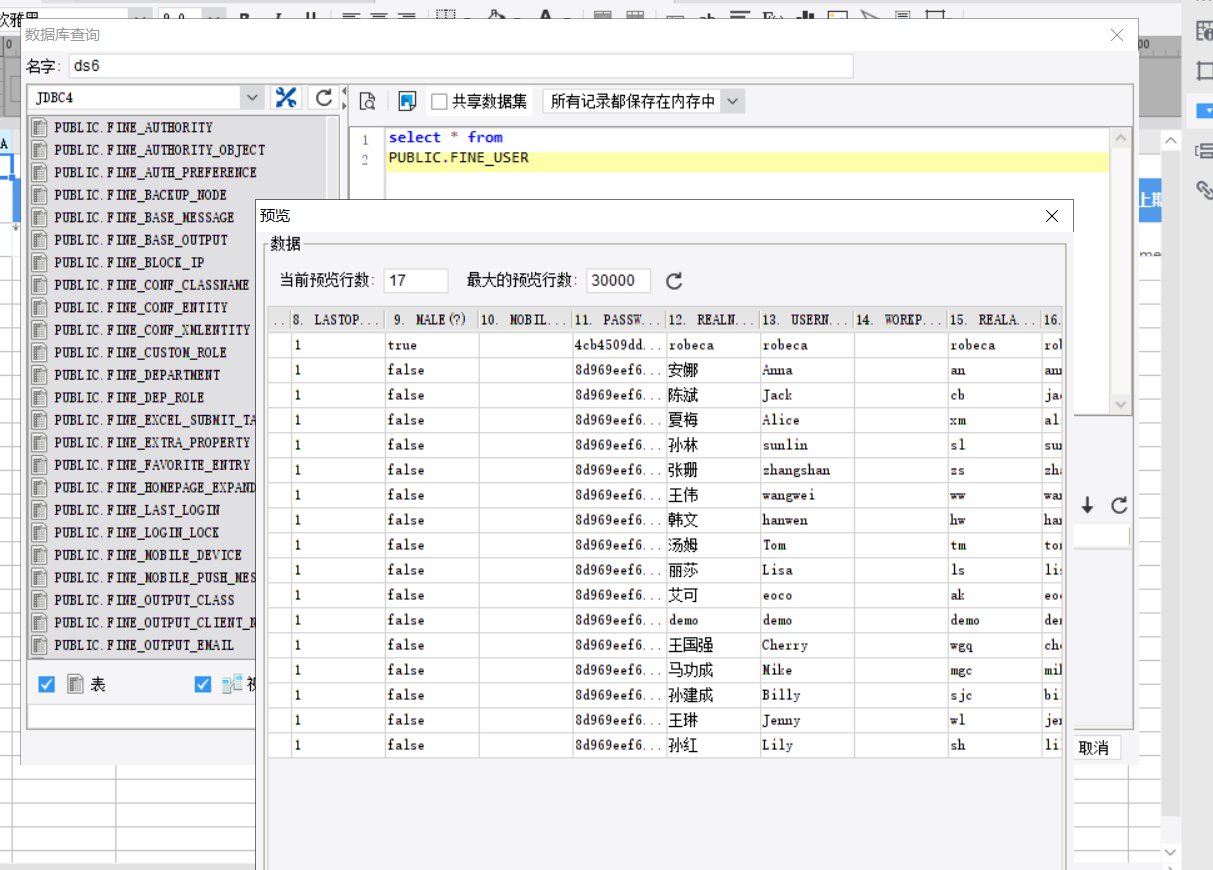Viewport: 1213px width, 870px height.
Task: Select PUBLIC.FINE_DEP_ROLE in table list
Action: 129,398
